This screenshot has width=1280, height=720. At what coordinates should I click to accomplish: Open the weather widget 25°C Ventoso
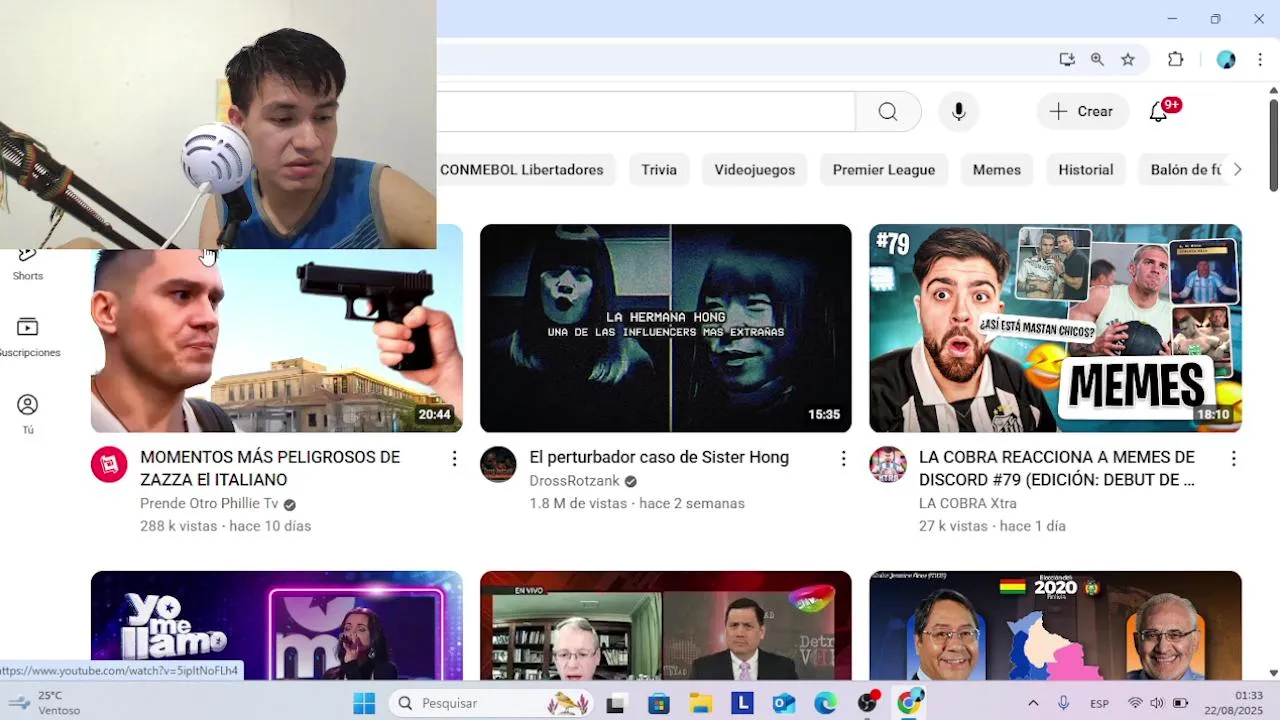click(45, 703)
